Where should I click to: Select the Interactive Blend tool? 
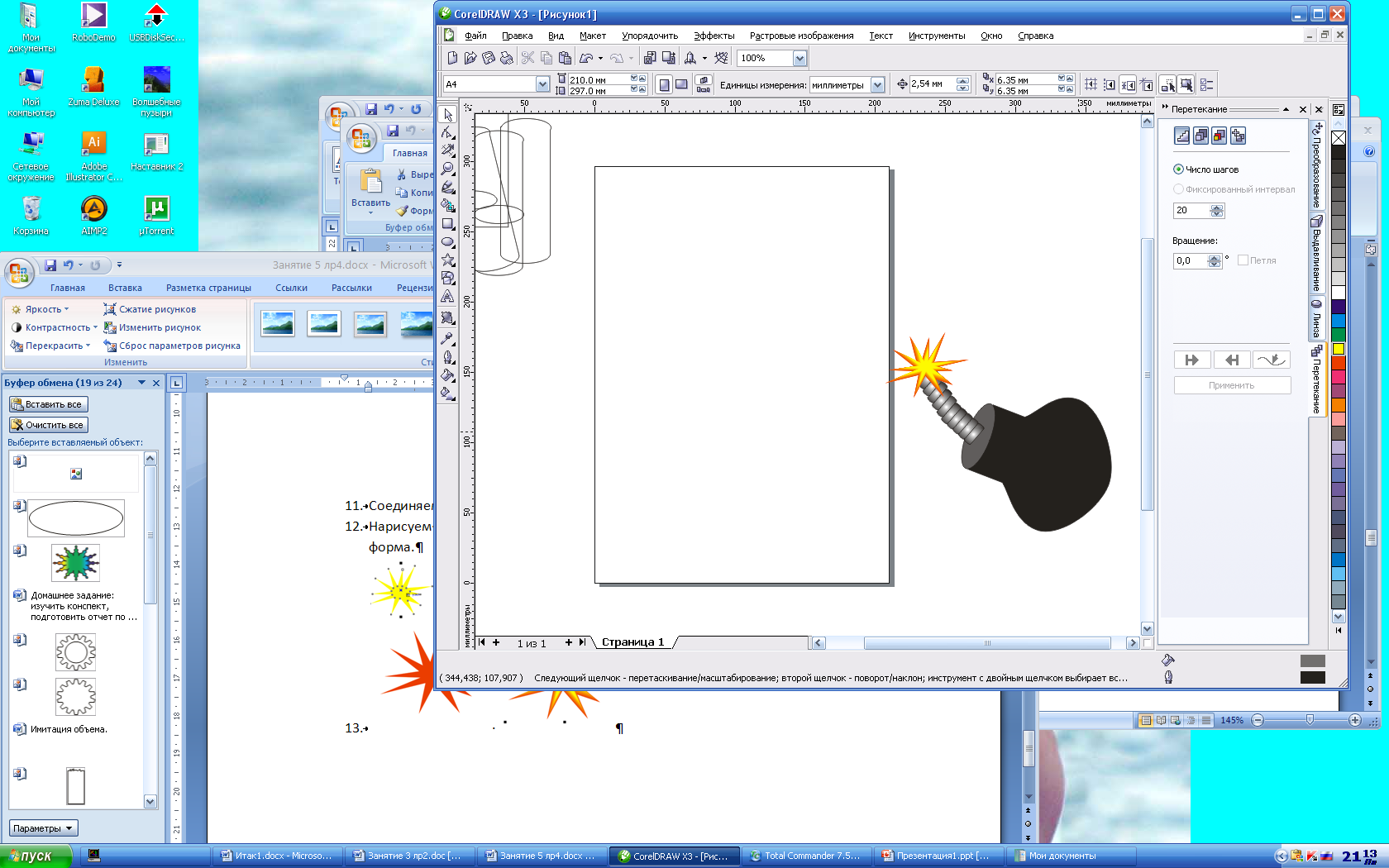[448, 318]
